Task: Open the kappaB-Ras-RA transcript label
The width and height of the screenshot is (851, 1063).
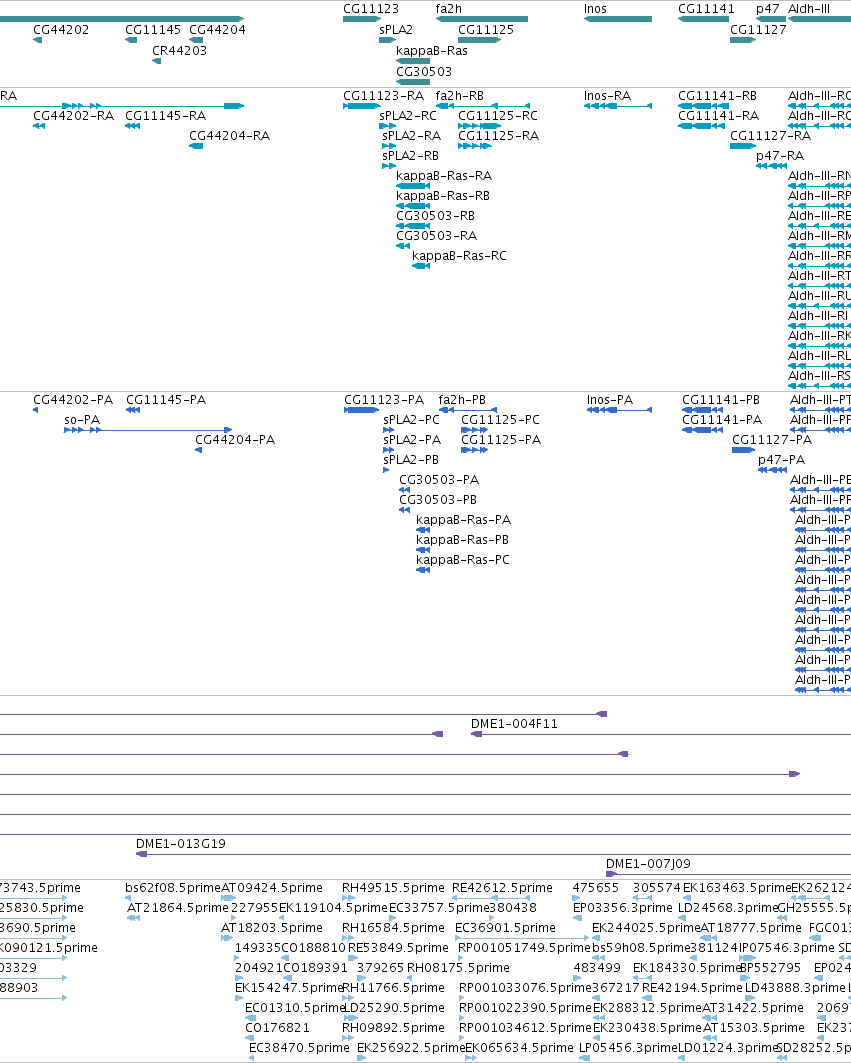Action: point(444,176)
